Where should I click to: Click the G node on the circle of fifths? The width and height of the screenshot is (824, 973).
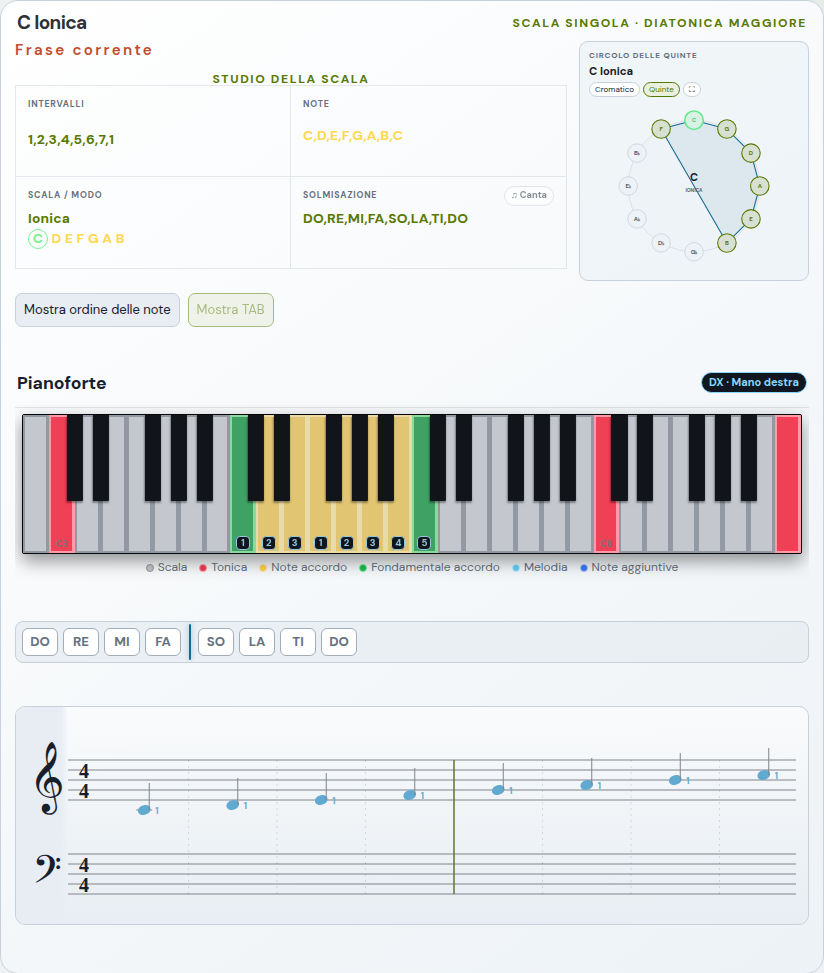[727, 129]
